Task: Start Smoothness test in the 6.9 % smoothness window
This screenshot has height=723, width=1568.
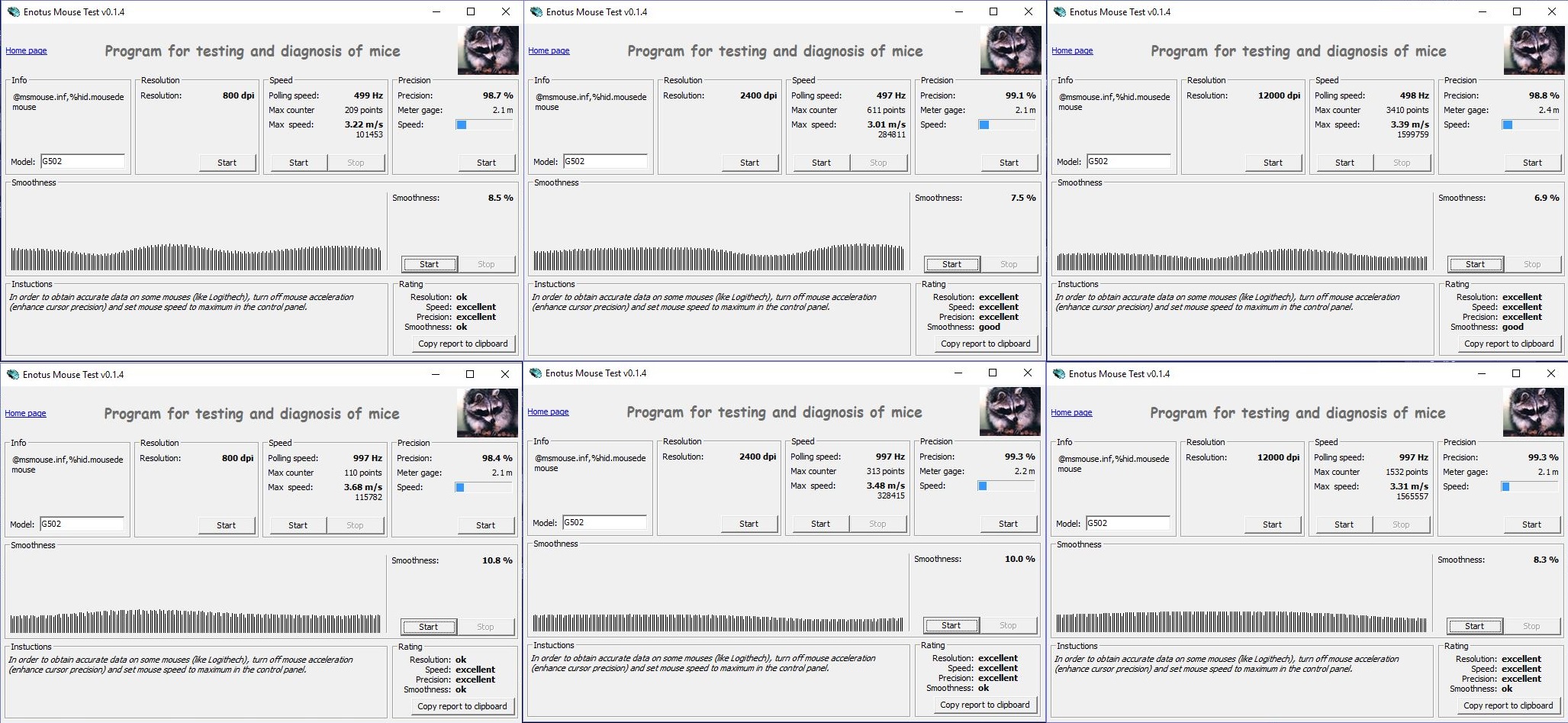Action: (1475, 264)
